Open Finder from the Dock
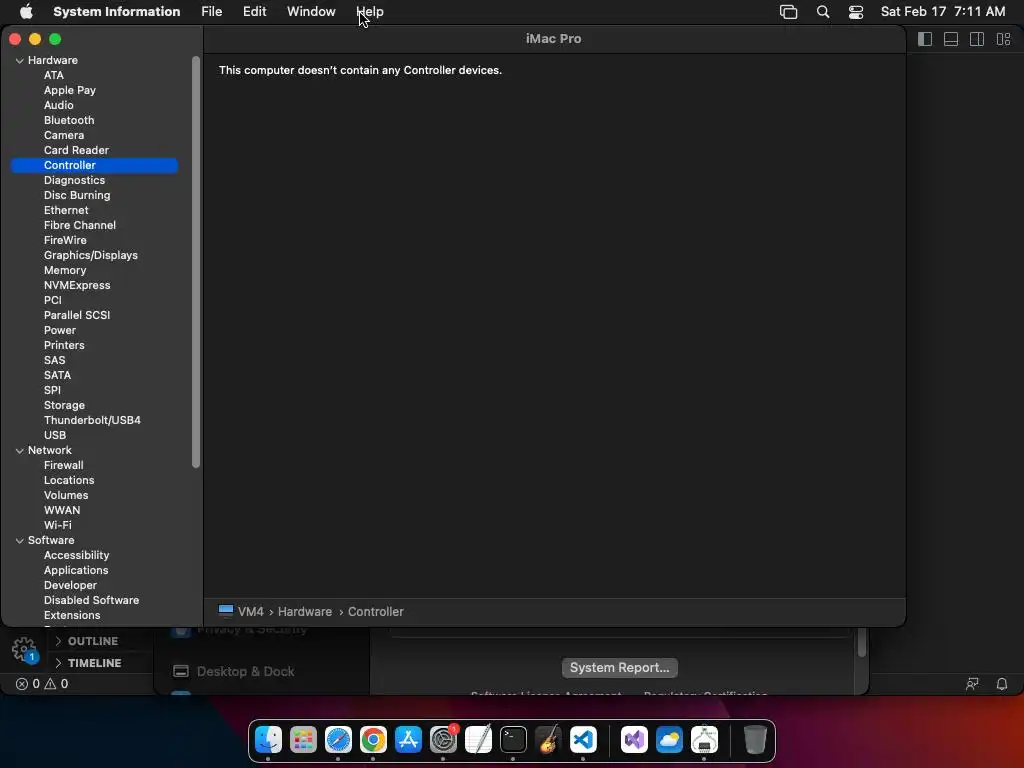 point(268,740)
